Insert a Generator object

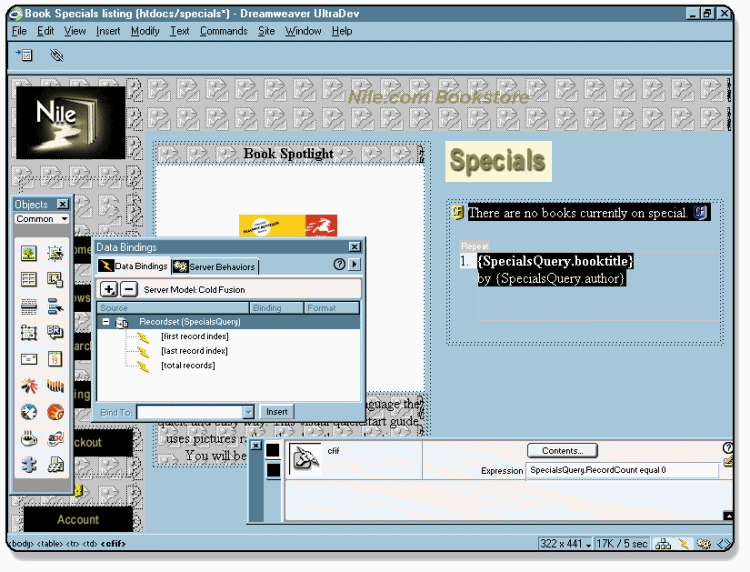(x=29, y=412)
